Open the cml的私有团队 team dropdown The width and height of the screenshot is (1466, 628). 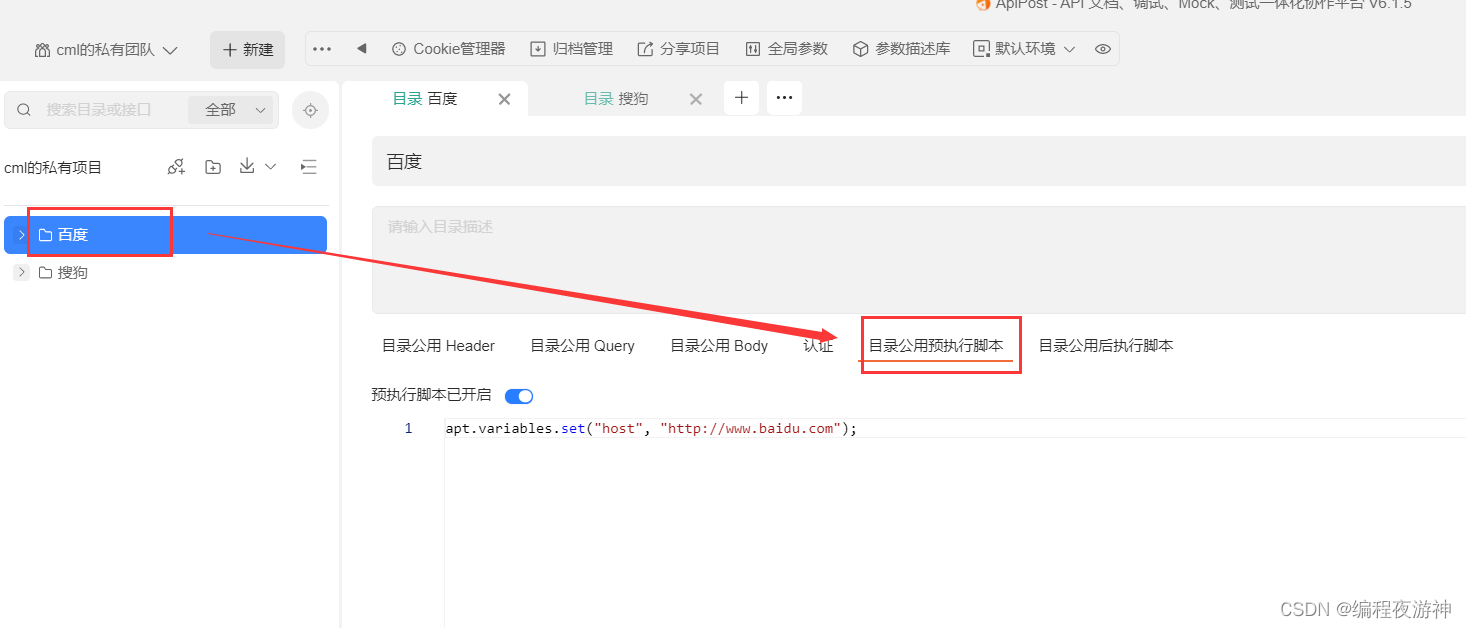point(106,50)
